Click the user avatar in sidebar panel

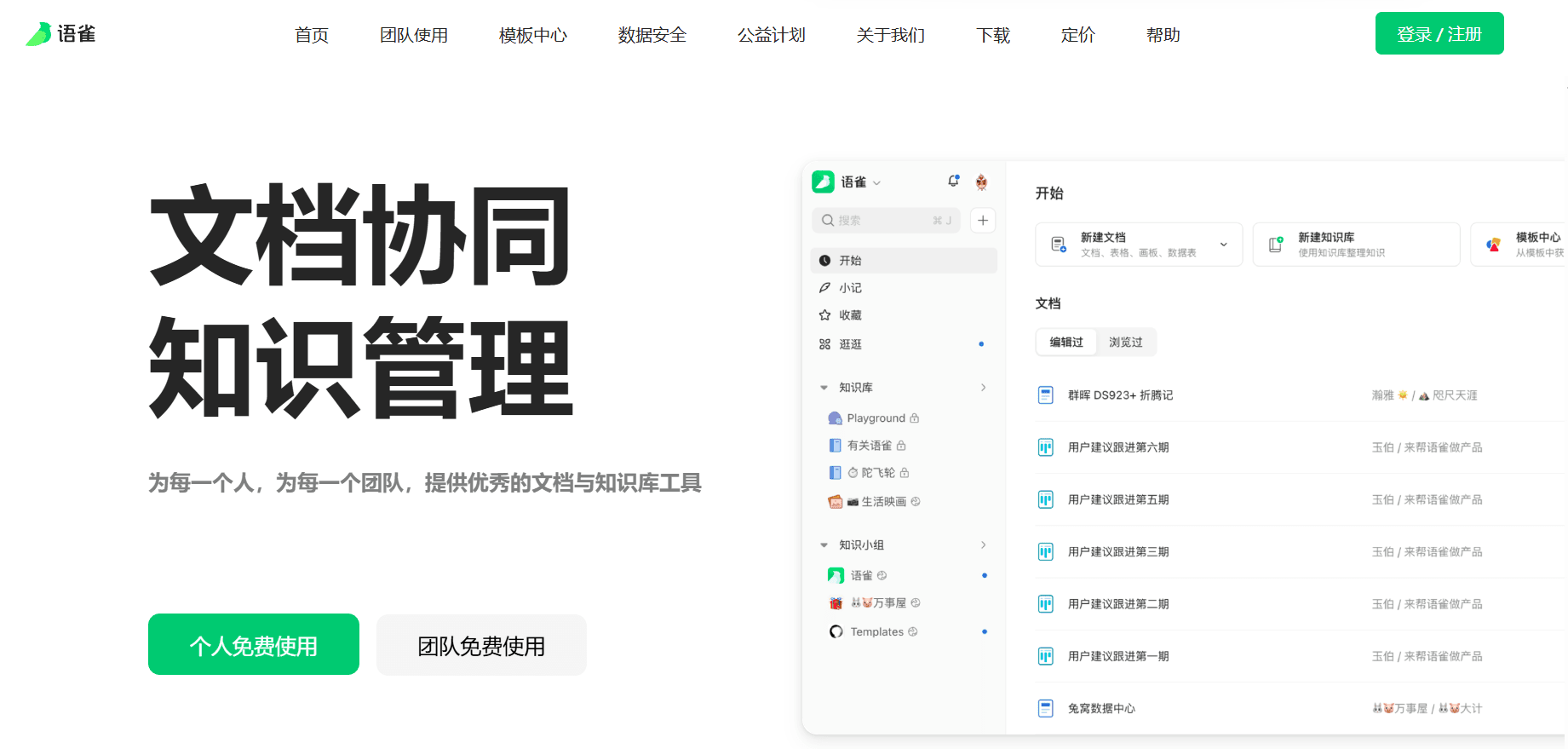point(981,181)
